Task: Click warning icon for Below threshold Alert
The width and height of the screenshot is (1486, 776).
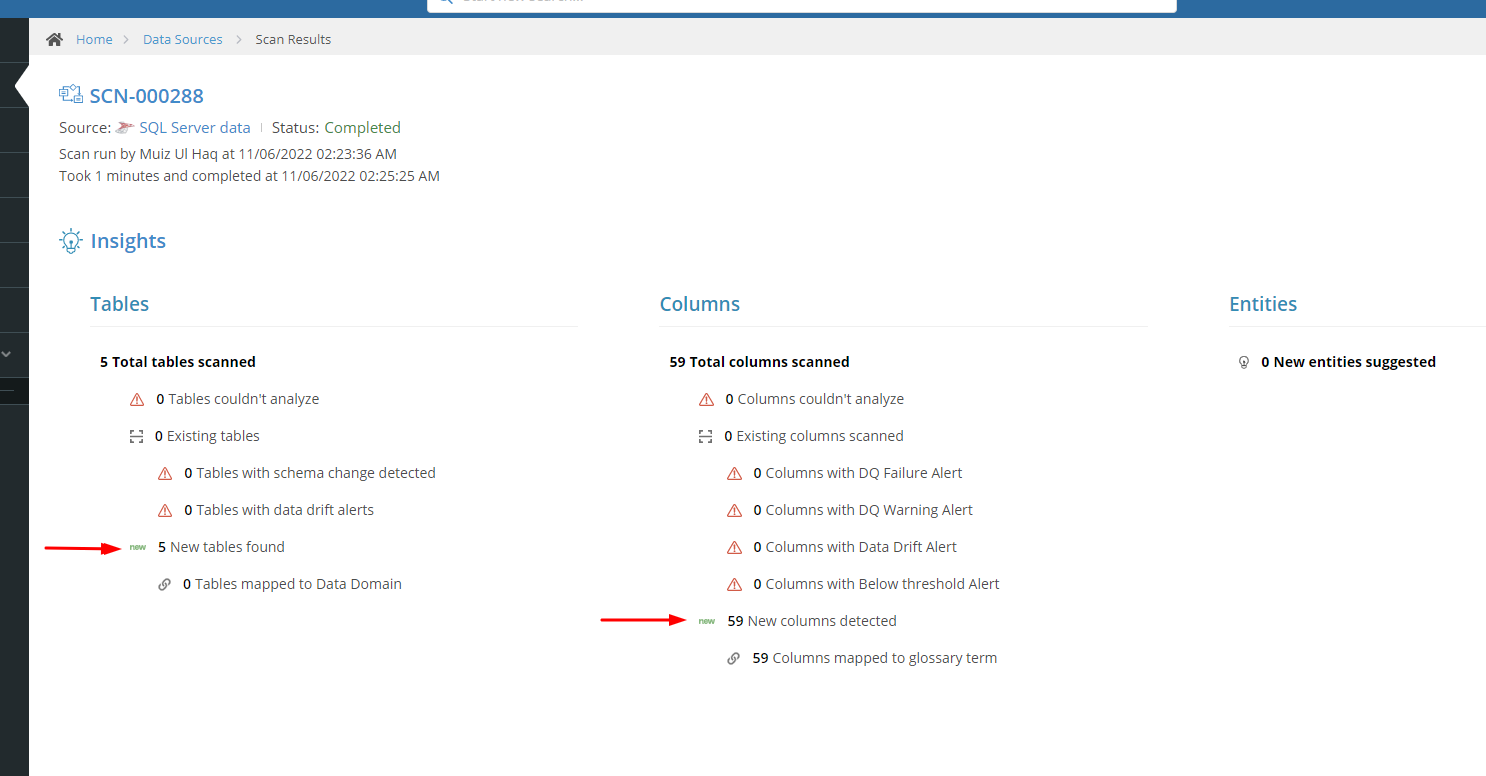Action: point(734,584)
